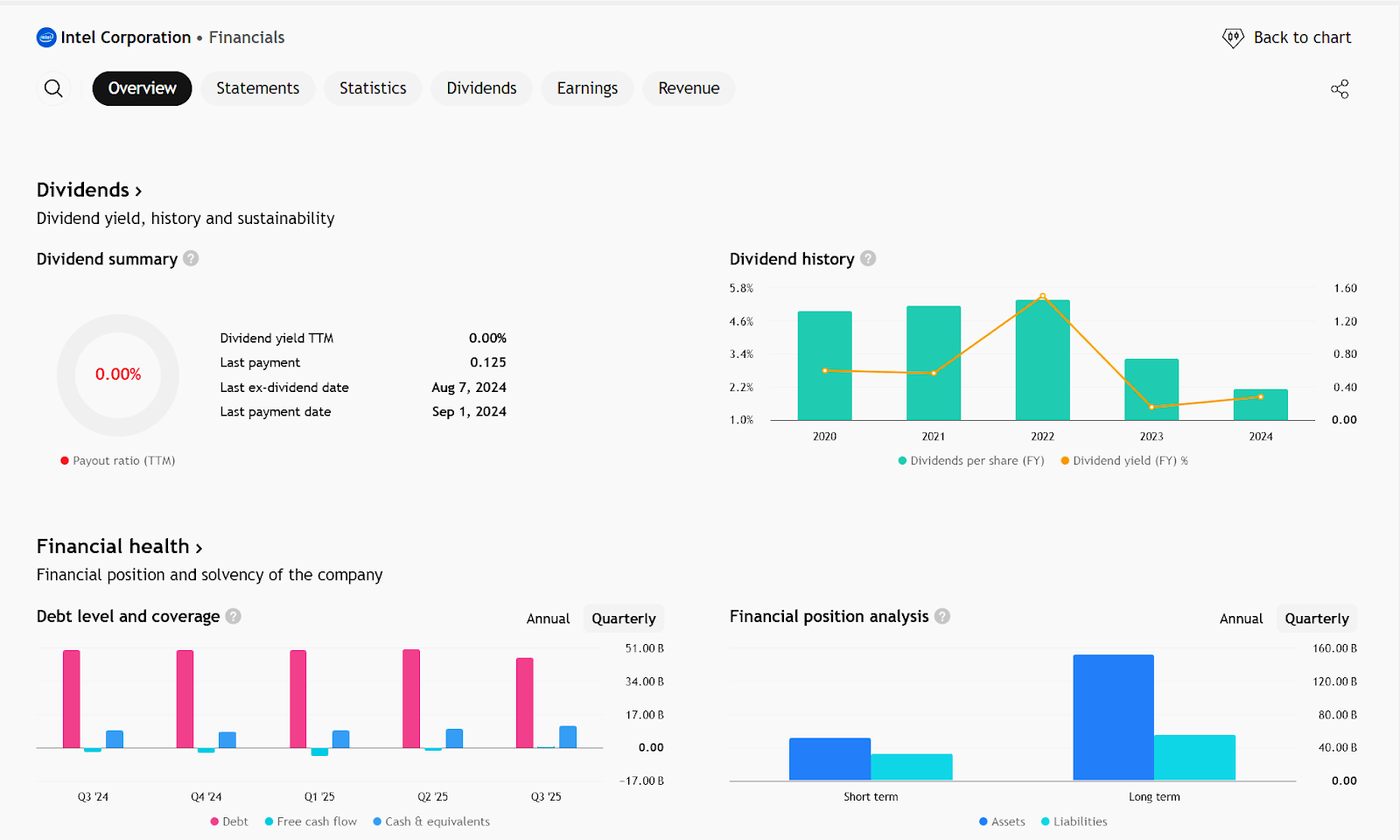Open Dividend history help question icon
The height and width of the screenshot is (840, 1400).
(x=868, y=259)
